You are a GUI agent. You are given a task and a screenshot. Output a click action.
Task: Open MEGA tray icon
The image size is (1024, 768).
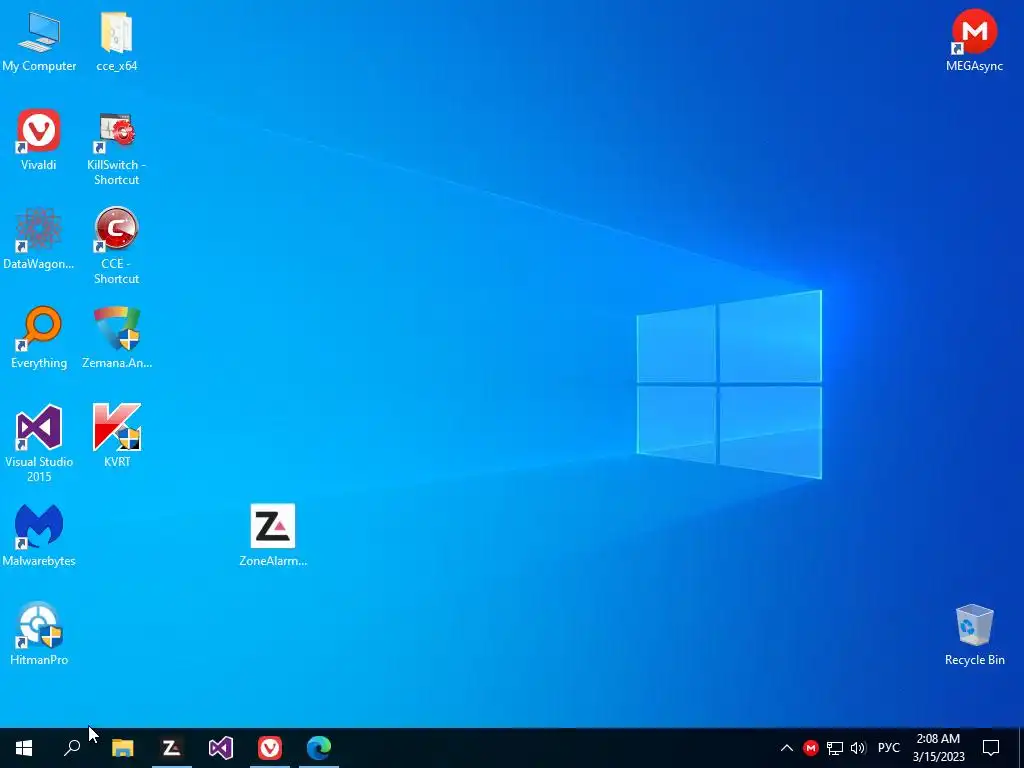coord(810,748)
